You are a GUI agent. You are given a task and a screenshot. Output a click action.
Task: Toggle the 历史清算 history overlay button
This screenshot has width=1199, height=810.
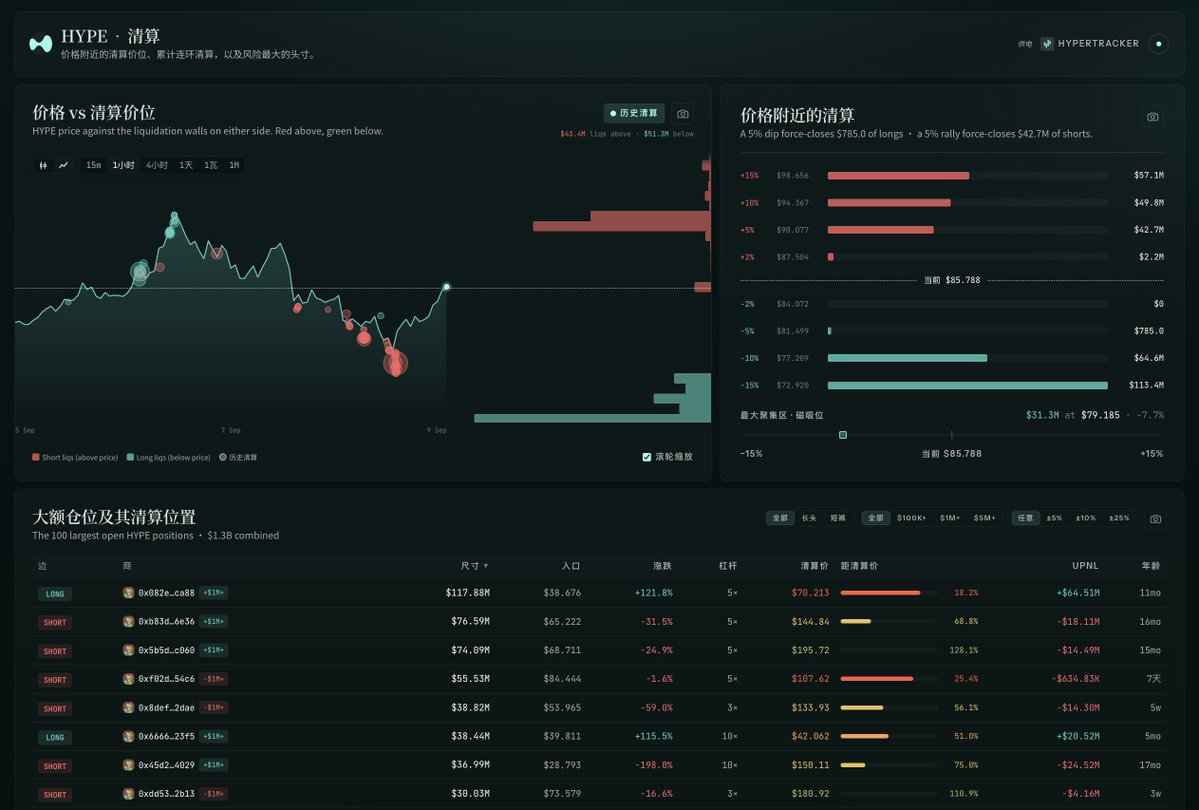coord(634,113)
